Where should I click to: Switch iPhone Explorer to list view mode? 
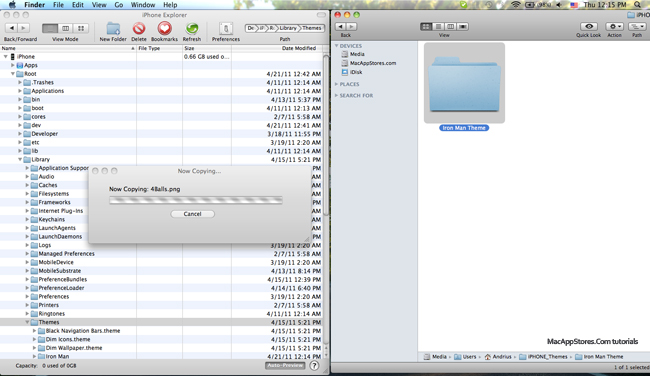click(x=50, y=28)
